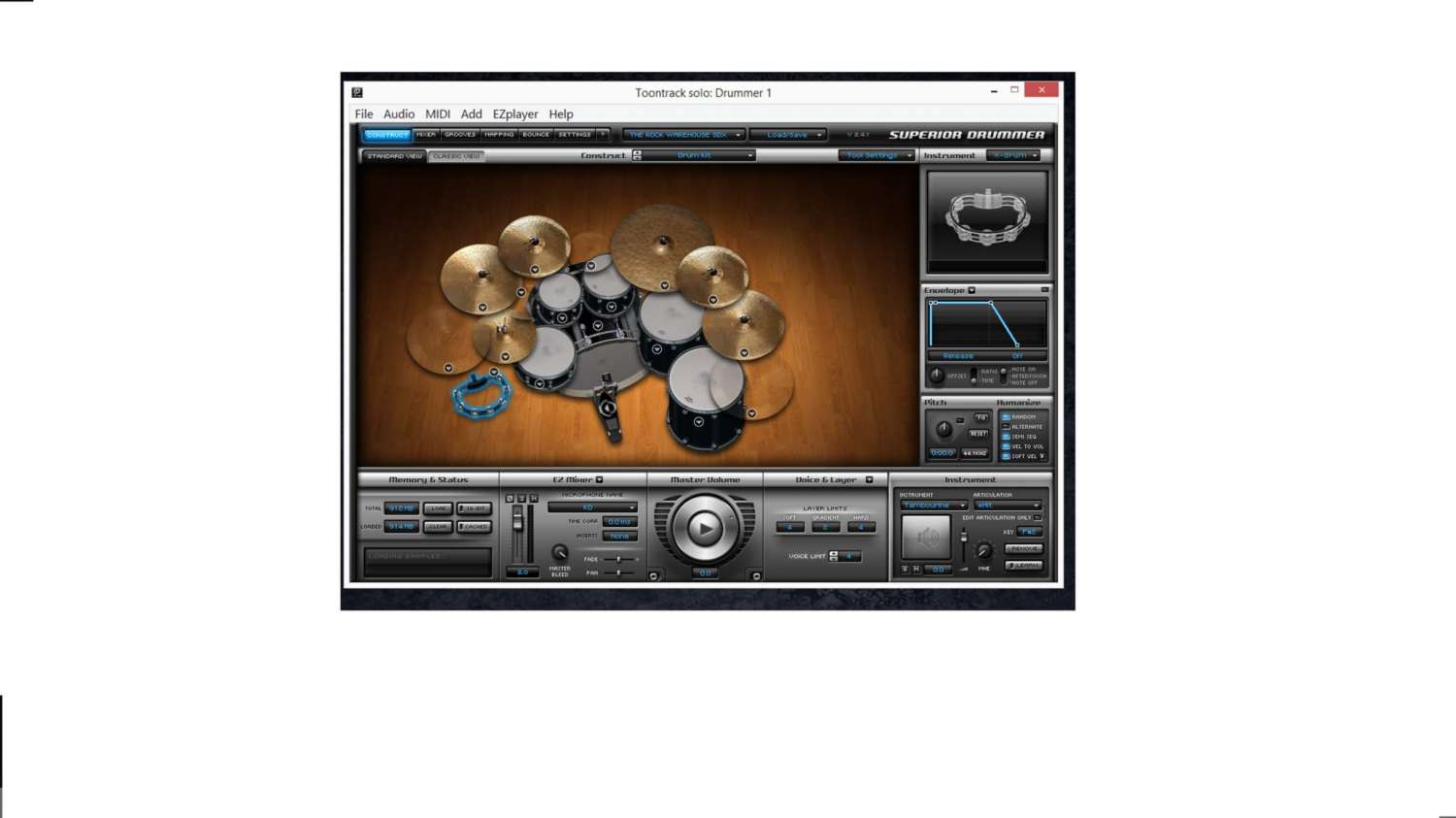This screenshot has width=1456, height=818.
Task: Click the Pitch knob
Action: [x=943, y=428]
